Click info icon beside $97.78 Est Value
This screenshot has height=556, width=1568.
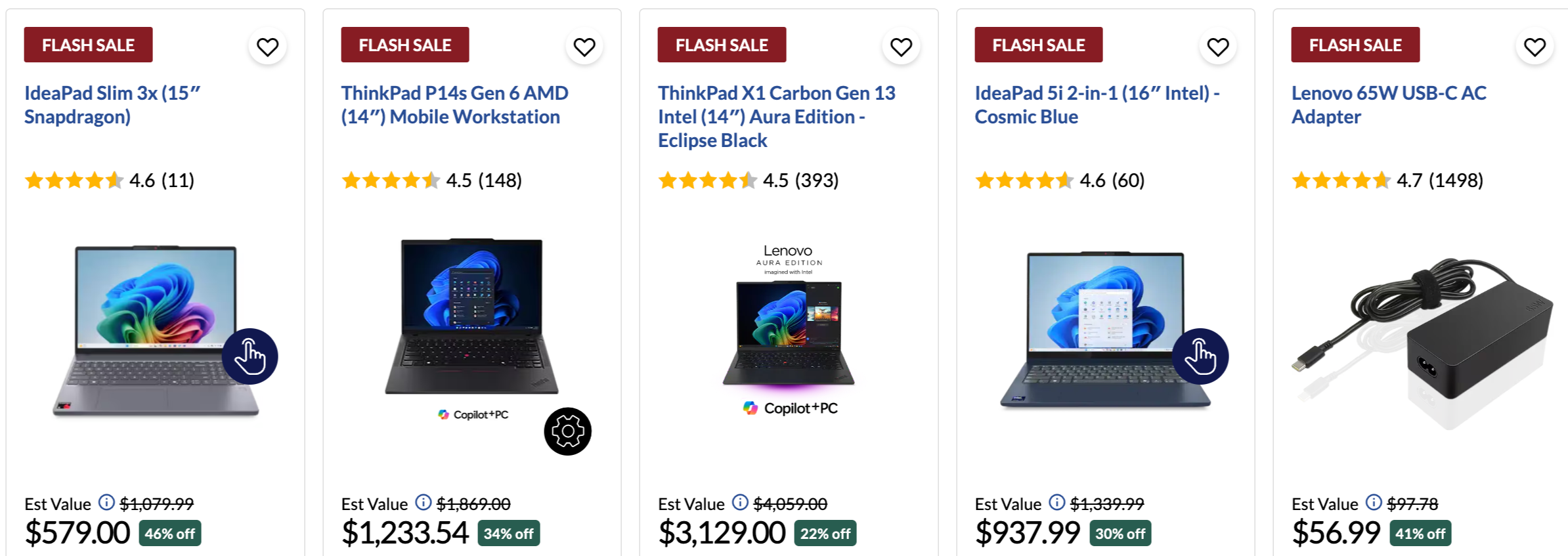(1374, 503)
